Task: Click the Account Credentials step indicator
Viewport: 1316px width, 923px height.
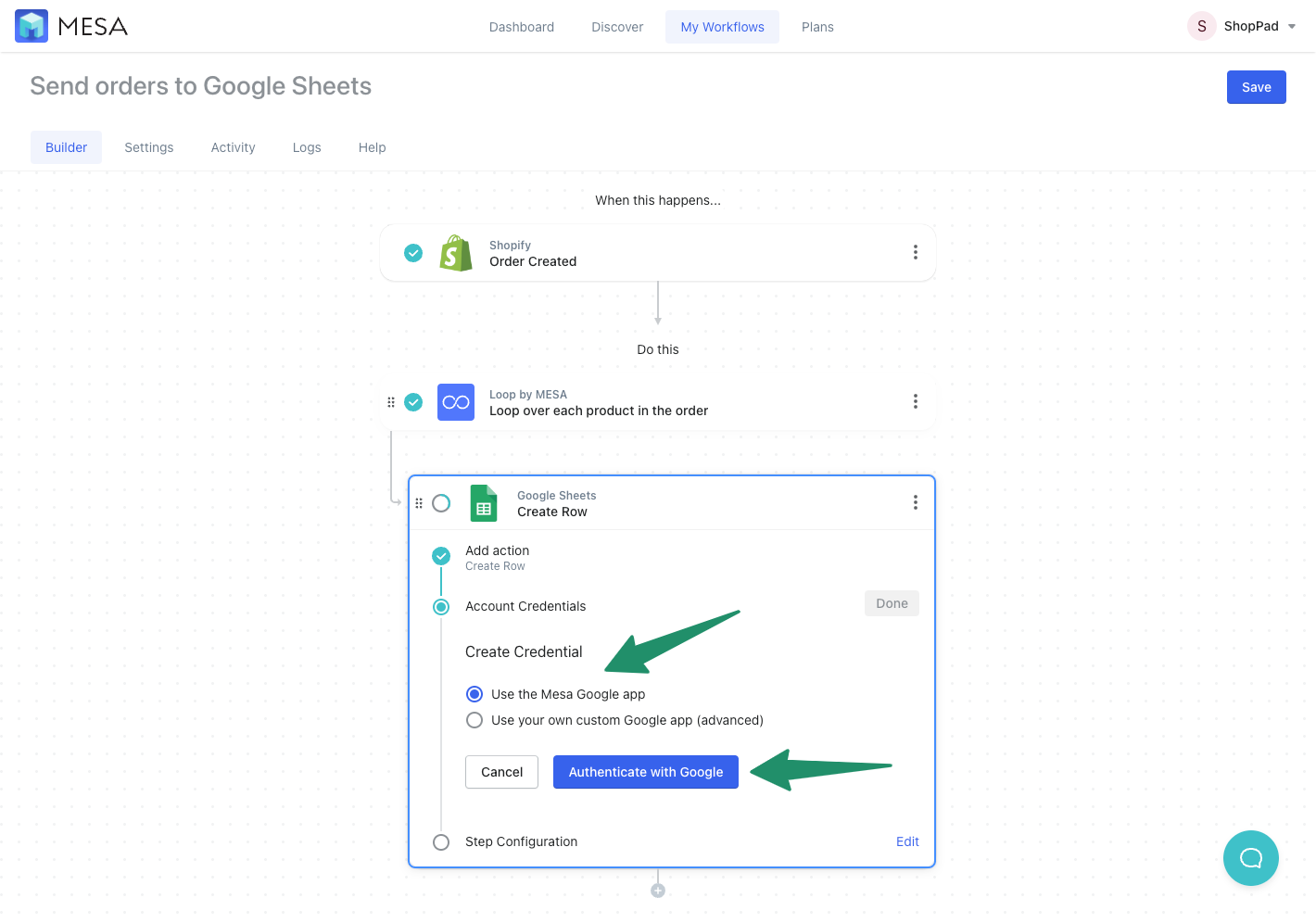Action: (x=441, y=607)
